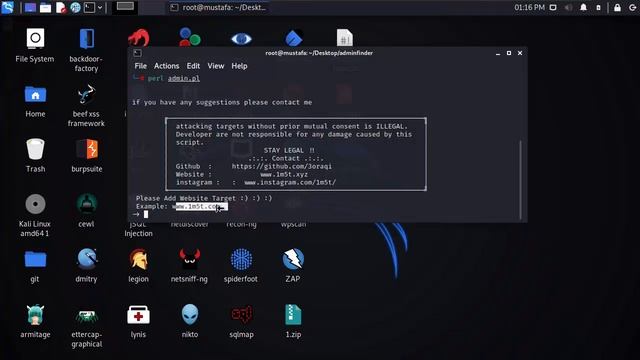
Task: Select the workspace switcher in the panel
Action: 125,7
